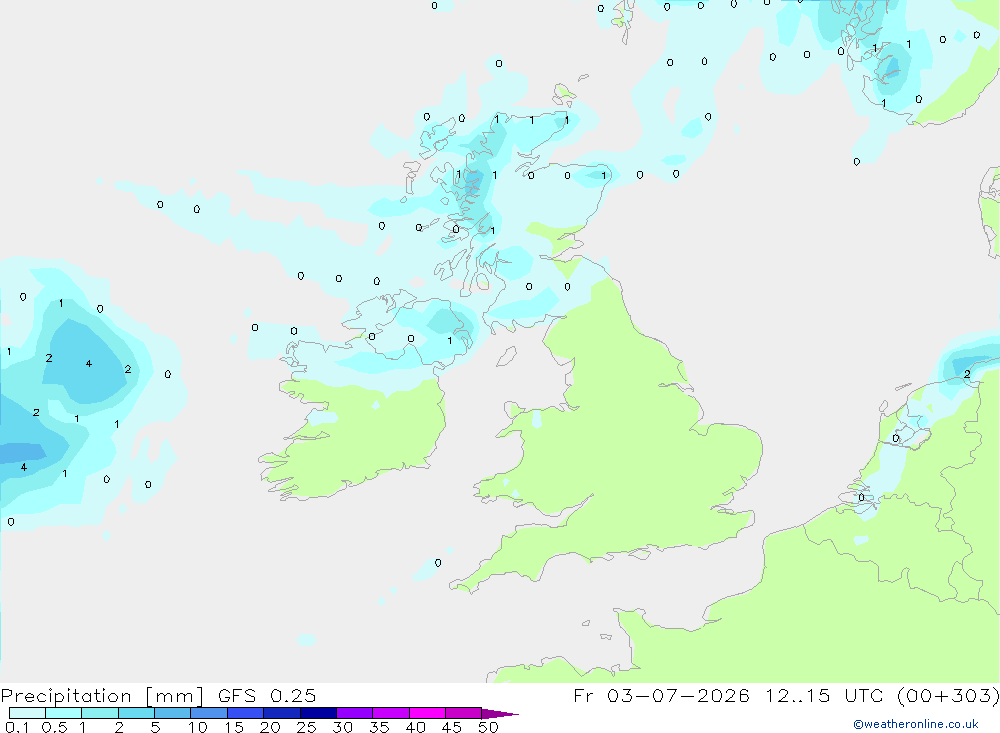Click the "Fr" weekday label
This screenshot has width=1000, height=733.
tap(583, 695)
